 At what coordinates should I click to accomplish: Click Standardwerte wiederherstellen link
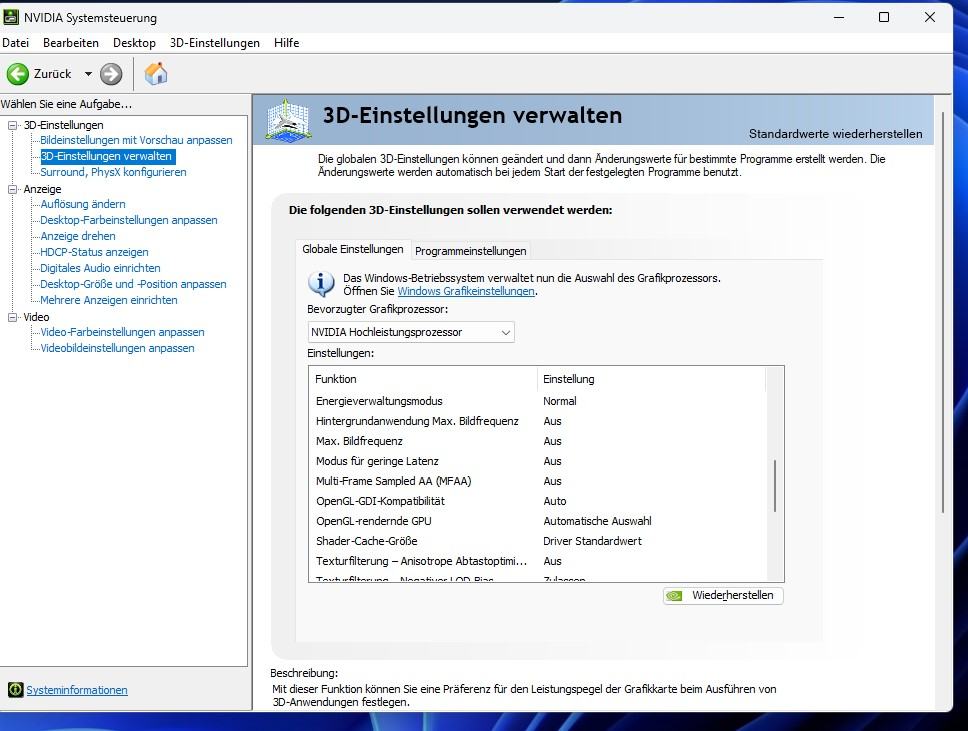[x=835, y=134]
